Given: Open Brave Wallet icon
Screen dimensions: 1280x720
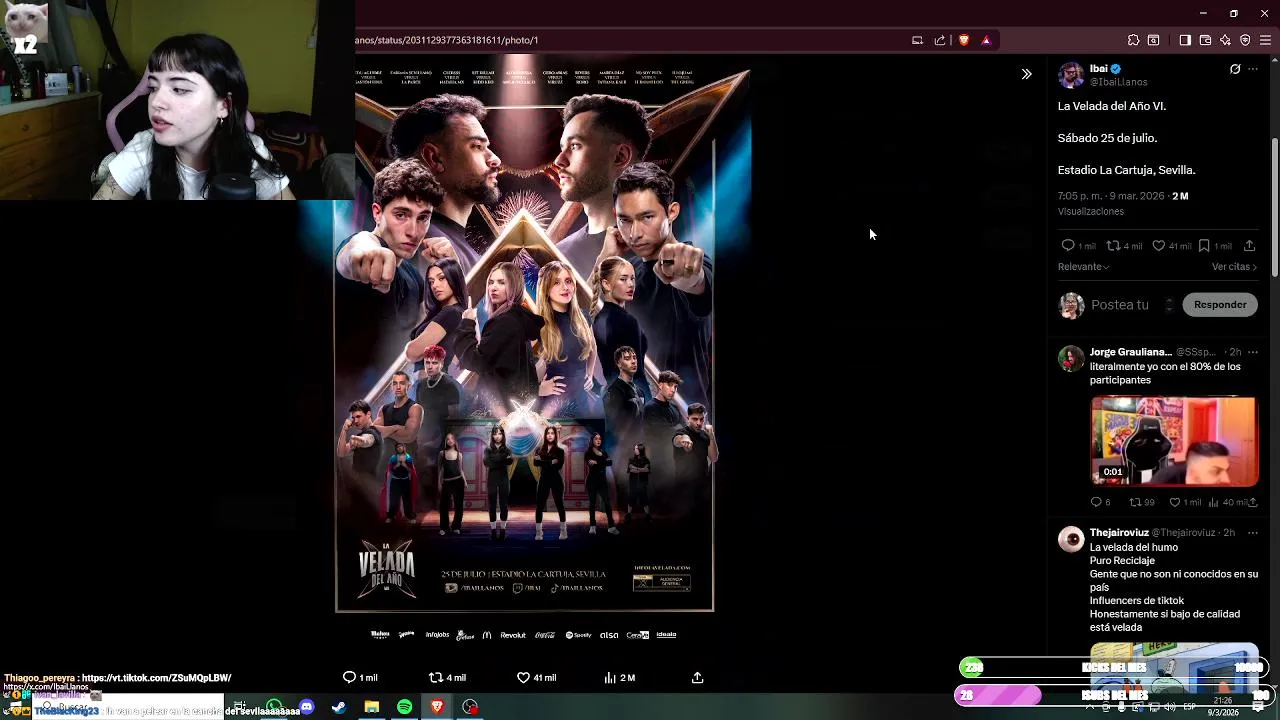Looking at the screenshot, I should [x=1205, y=40].
